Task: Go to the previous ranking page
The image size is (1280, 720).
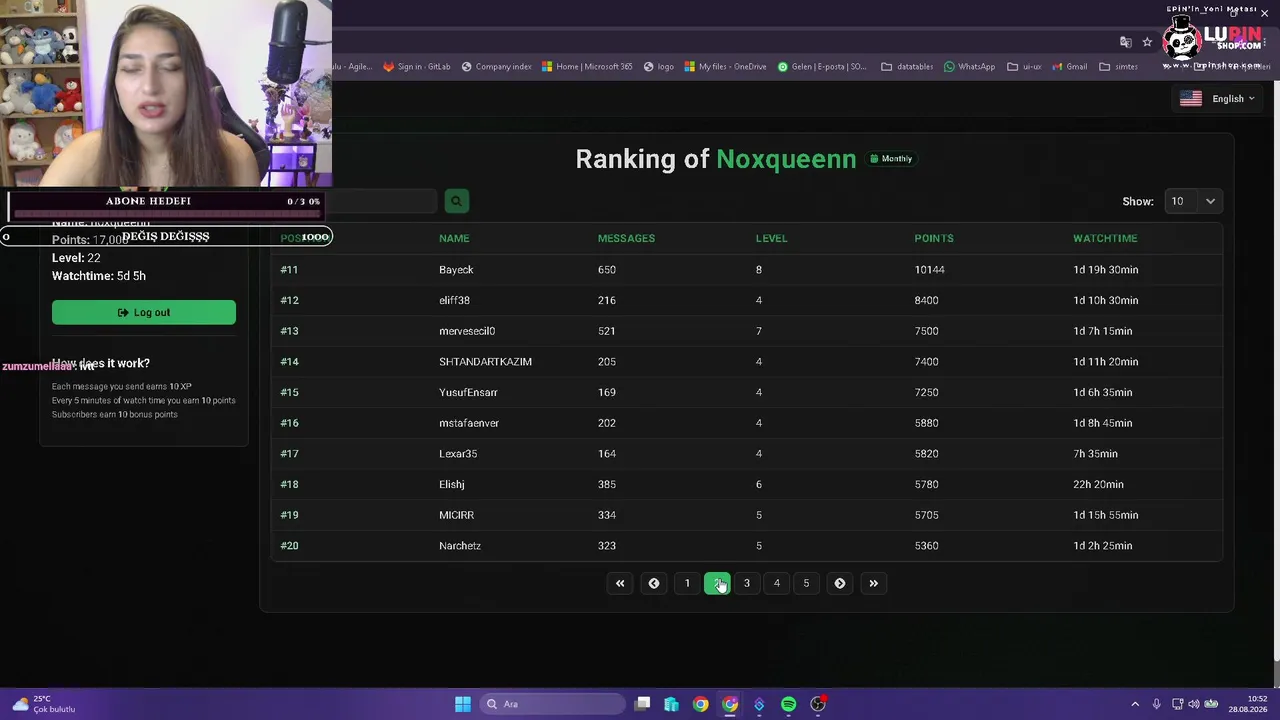Action: tap(654, 583)
